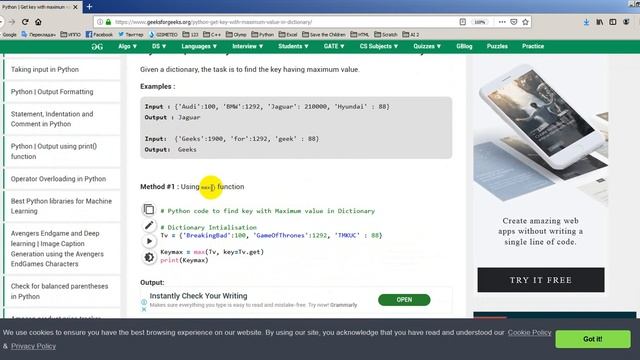The width and height of the screenshot is (640, 360).
Task: Bookmark this page with the star
Action: click(525, 22)
